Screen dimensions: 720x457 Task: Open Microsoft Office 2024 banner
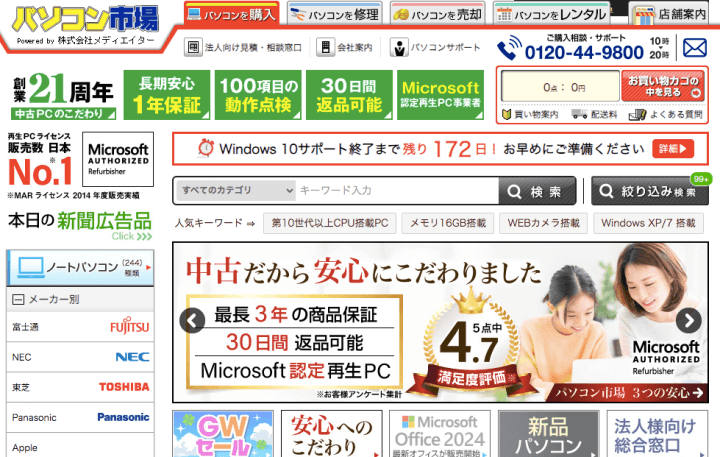[440, 434]
